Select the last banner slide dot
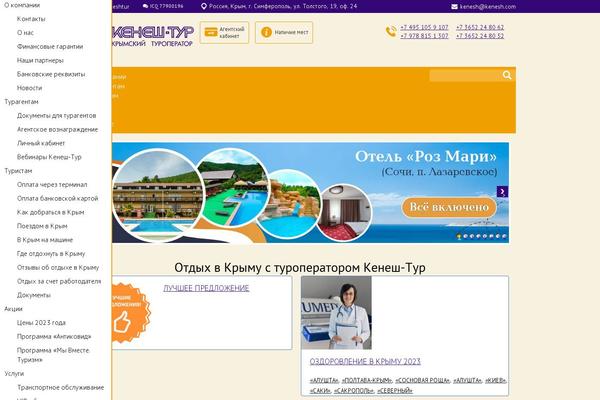The image size is (600, 400). [x=504, y=237]
